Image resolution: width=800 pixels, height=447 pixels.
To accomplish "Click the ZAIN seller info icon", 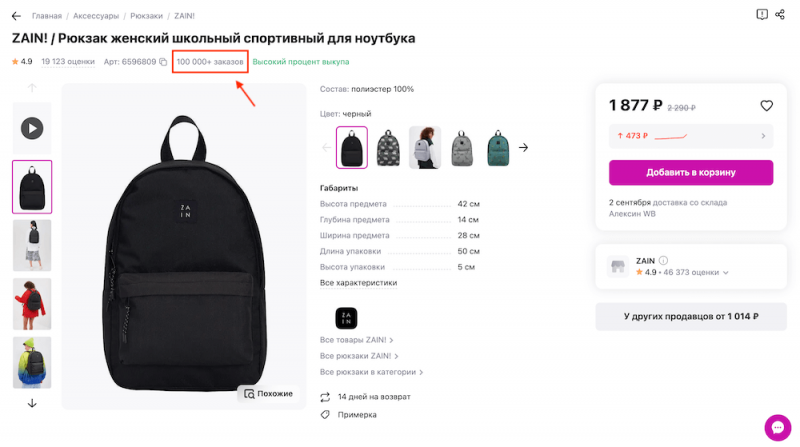I will [x=663, y=260].
